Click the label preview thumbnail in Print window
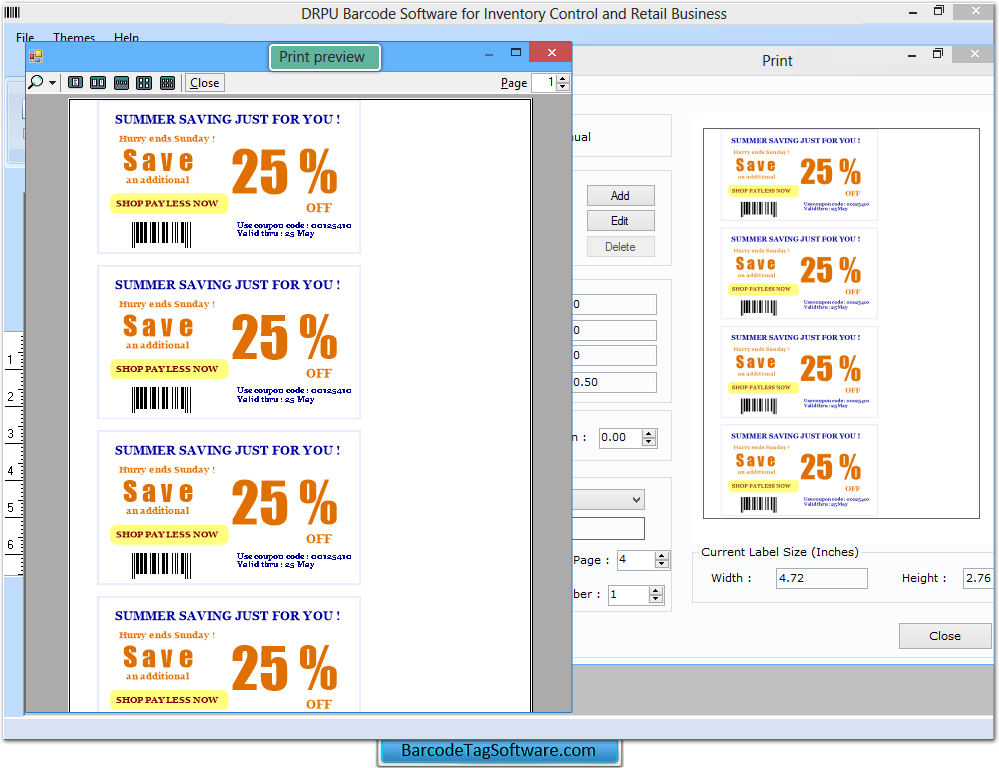Viewport: 999px width, 768px height. pos(841,324)
